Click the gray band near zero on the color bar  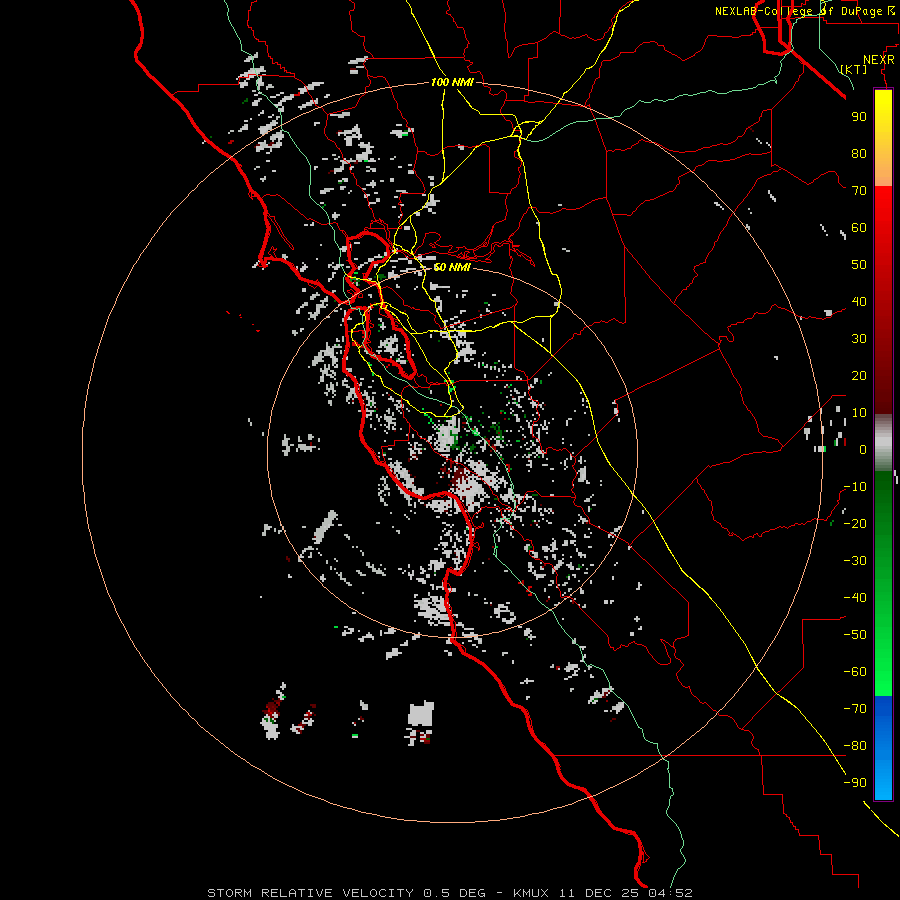(883, 443)
